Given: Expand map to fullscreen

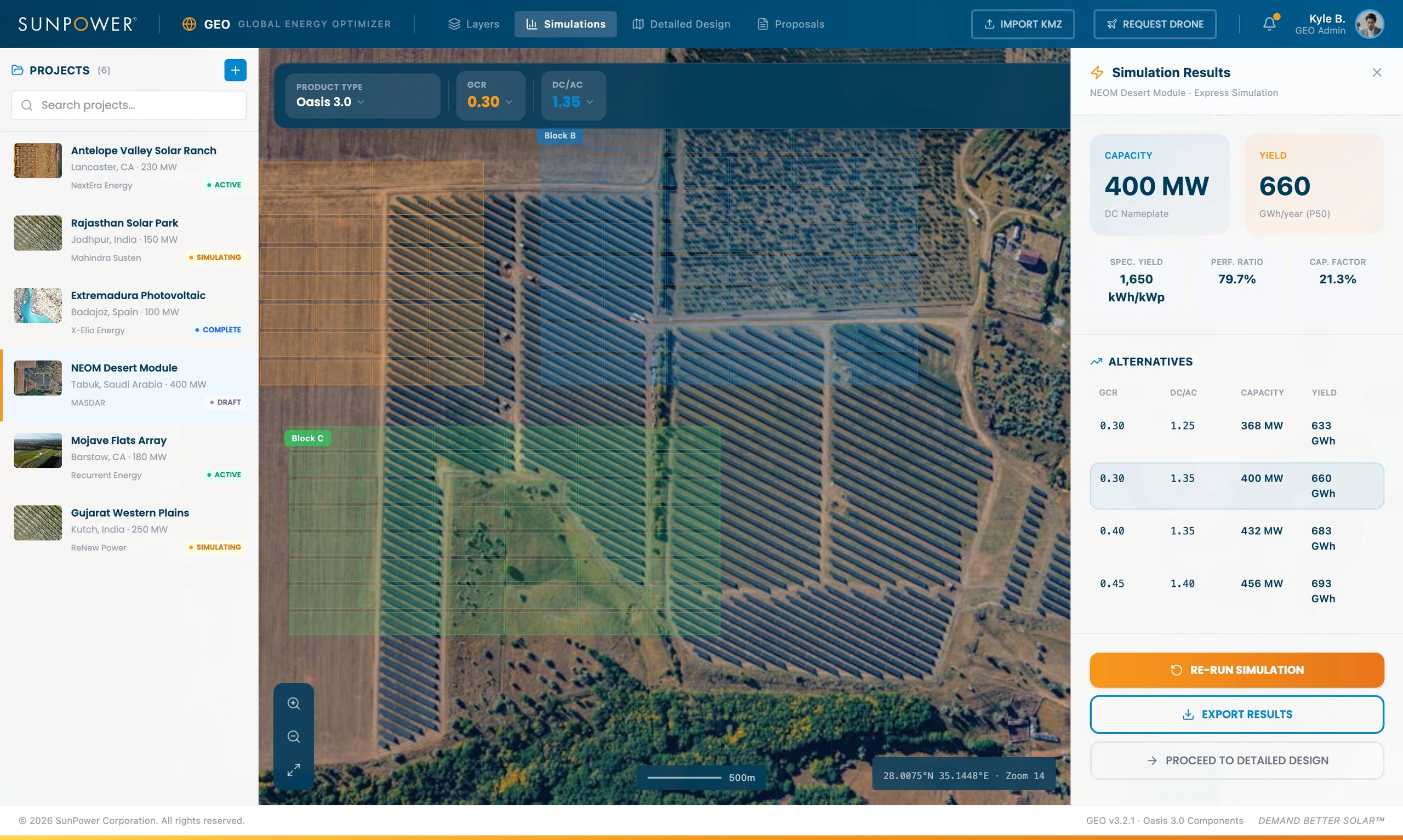Looking at the screenshot, I should tap(294, 770).
